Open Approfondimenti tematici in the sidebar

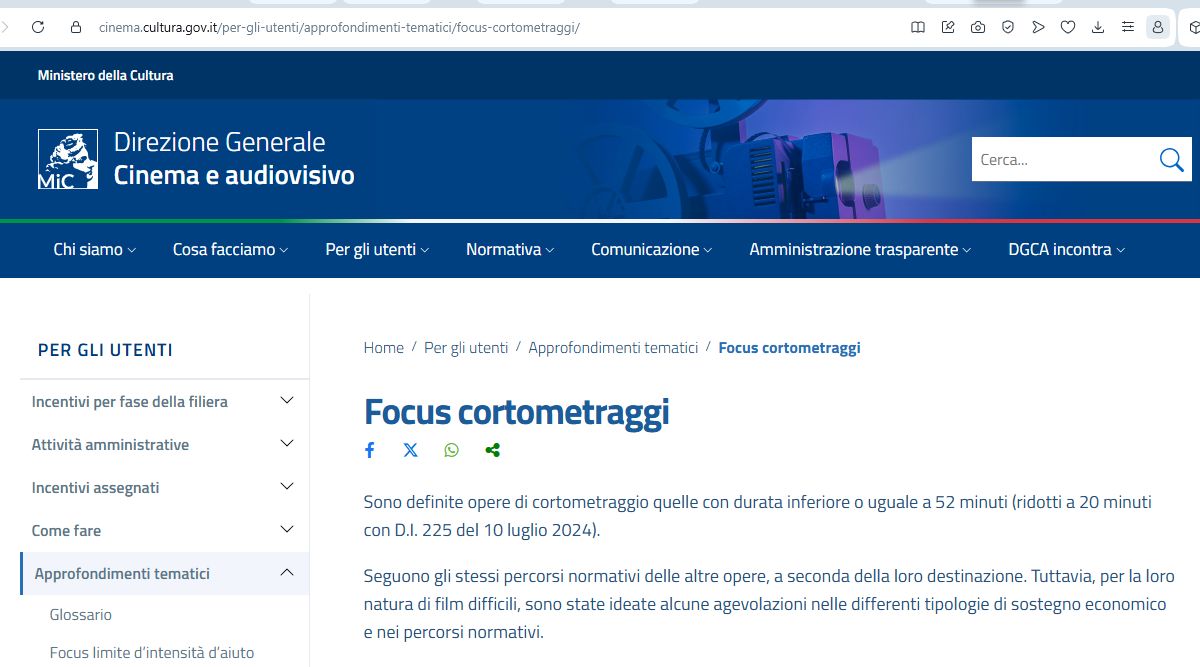pyautogui.click(x=122, y=574)
